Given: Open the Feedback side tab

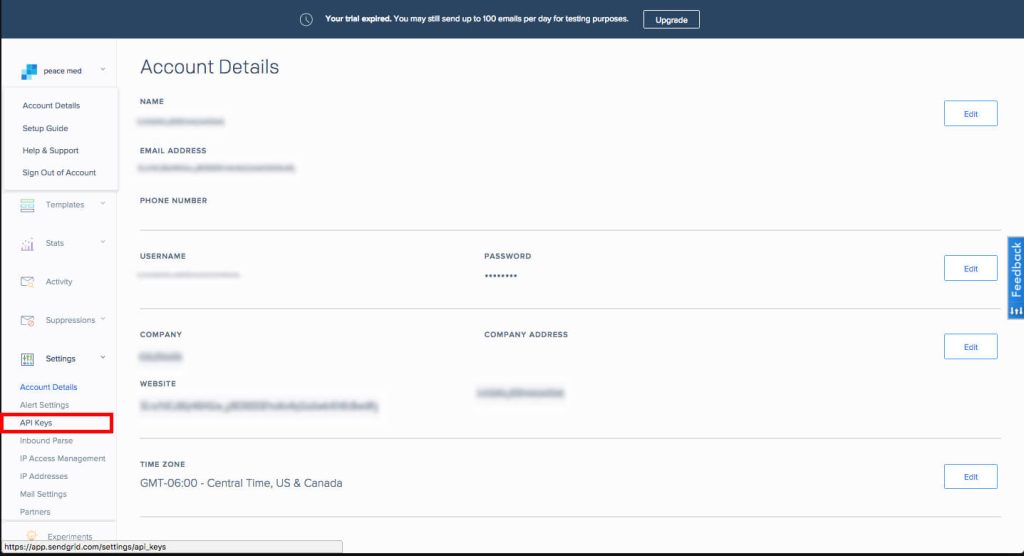Looking at the screenshot, I should pyautogui.click(x=1015, y=278).
